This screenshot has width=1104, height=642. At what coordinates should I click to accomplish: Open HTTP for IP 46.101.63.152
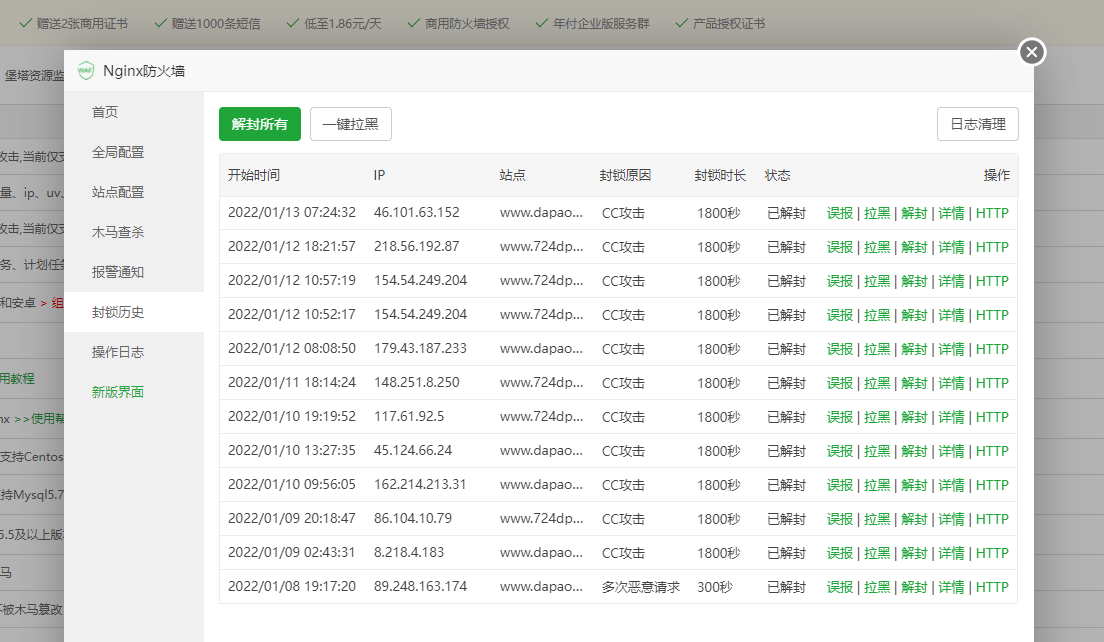[x=992, y=213]
